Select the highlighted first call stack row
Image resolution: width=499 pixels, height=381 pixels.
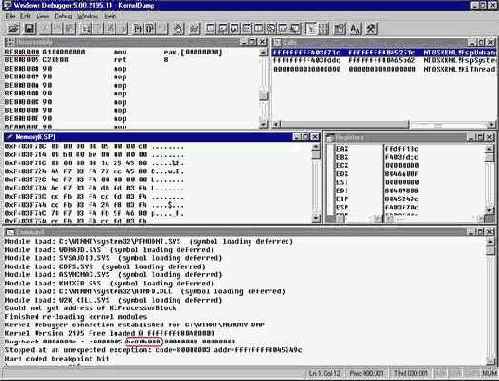384,52
